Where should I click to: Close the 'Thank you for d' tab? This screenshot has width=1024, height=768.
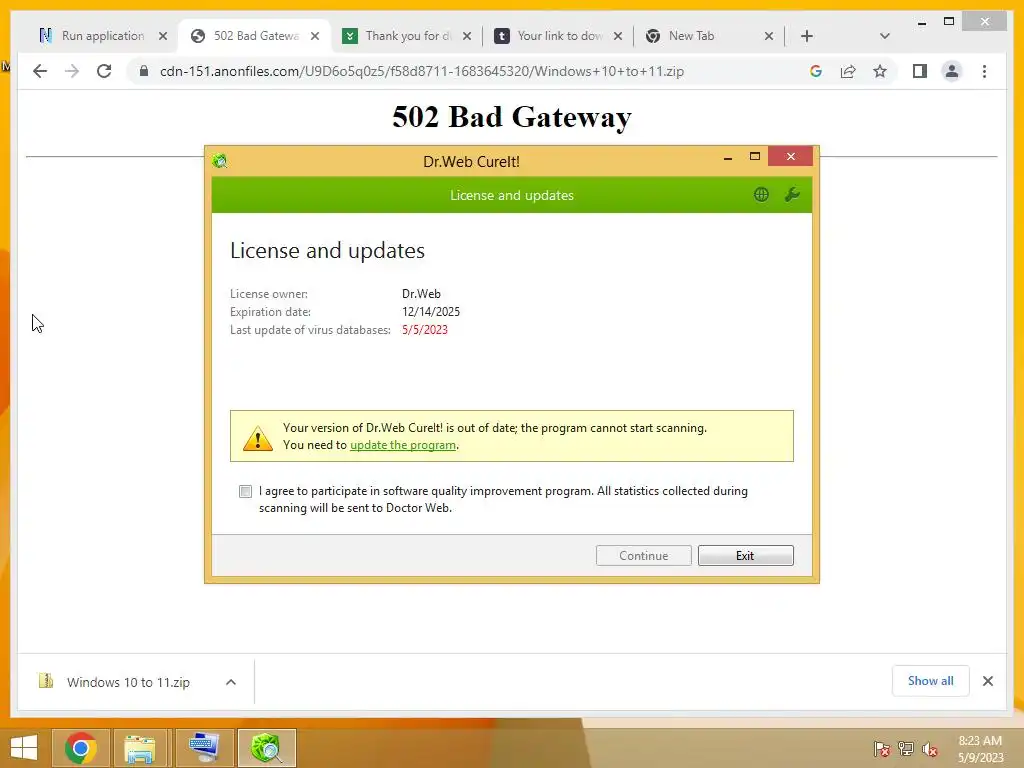[x=466, y=36]
